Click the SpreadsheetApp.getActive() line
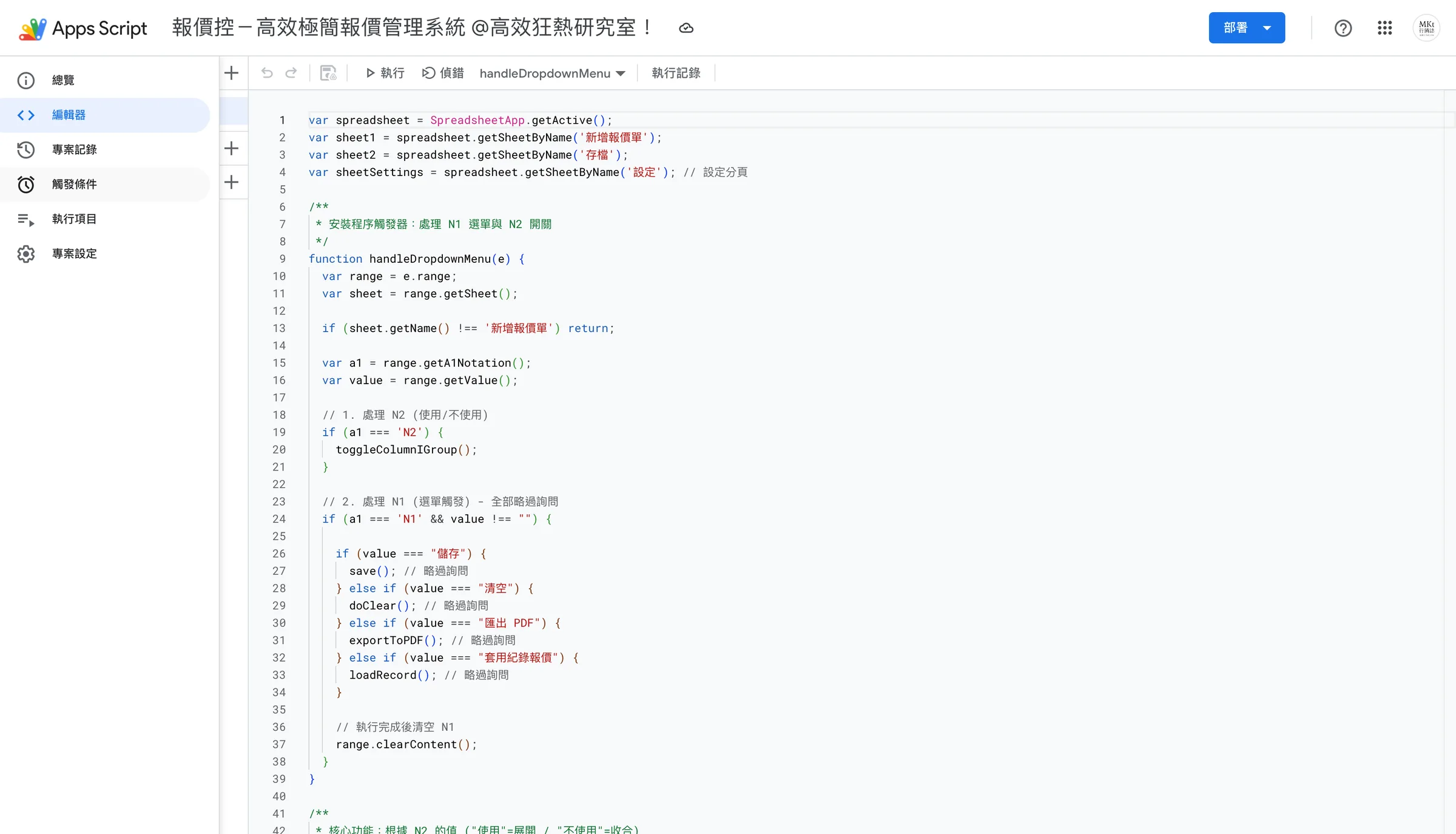Image resolution: width=1456 pixels, height=834 pixels. [x=460, y=120]
